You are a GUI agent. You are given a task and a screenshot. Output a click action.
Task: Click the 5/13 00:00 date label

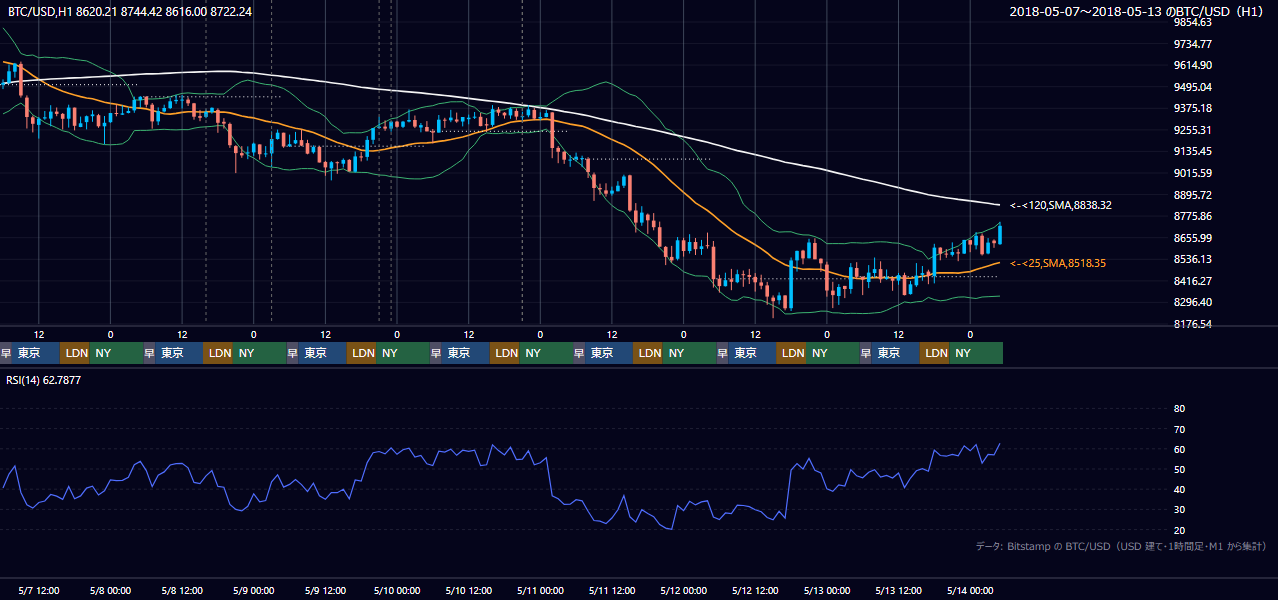pos(827,590)
